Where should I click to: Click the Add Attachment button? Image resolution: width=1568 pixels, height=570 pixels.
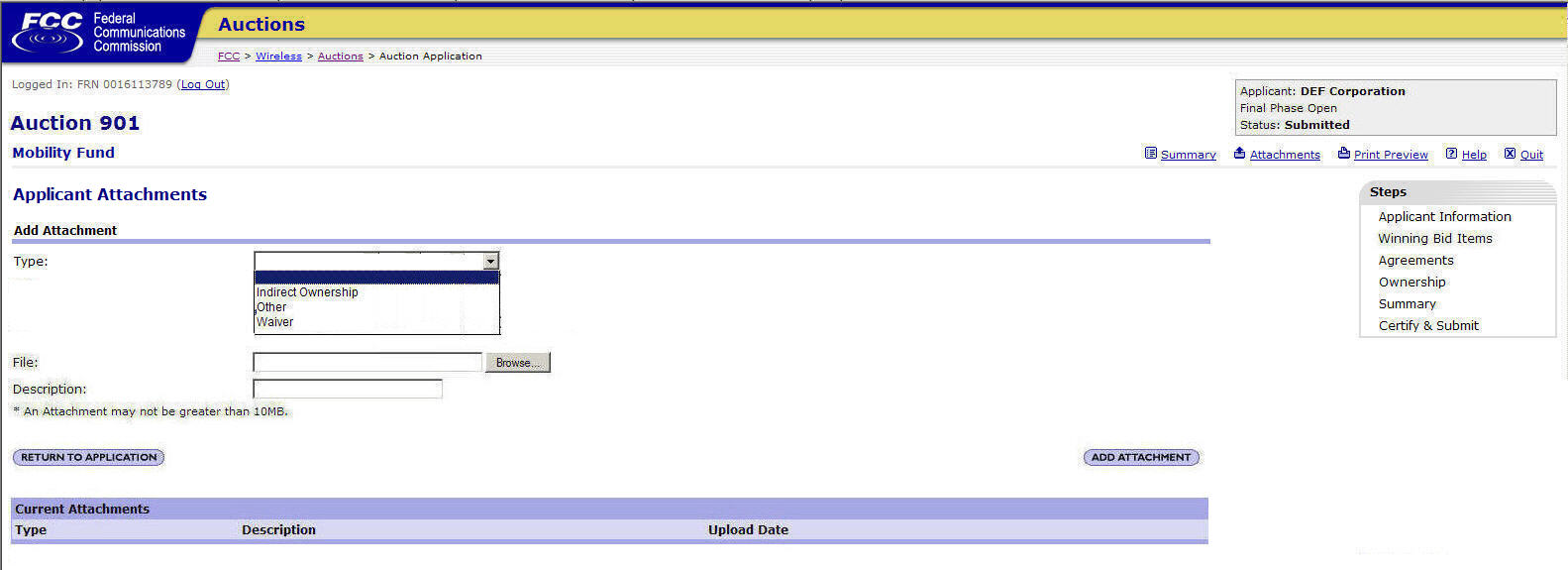pyautogui.click(x=1141, y=457)
